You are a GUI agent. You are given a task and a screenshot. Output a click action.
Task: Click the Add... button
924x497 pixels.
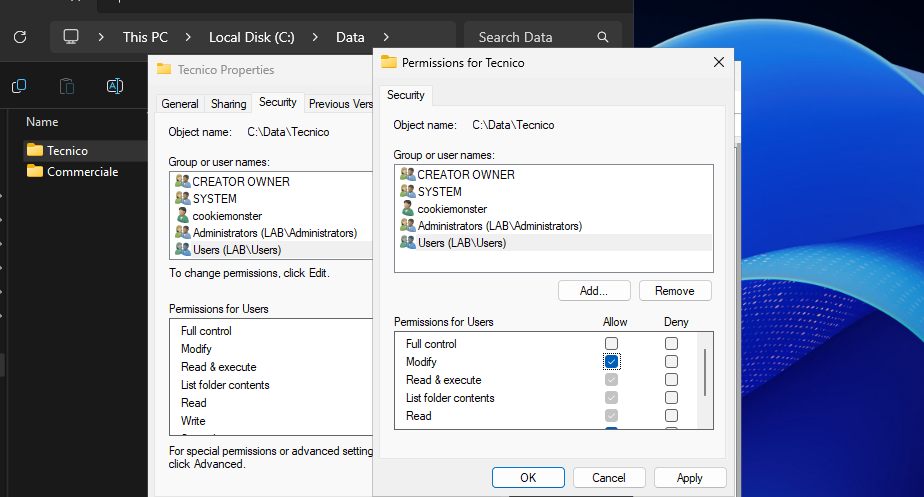pos(594,291)
